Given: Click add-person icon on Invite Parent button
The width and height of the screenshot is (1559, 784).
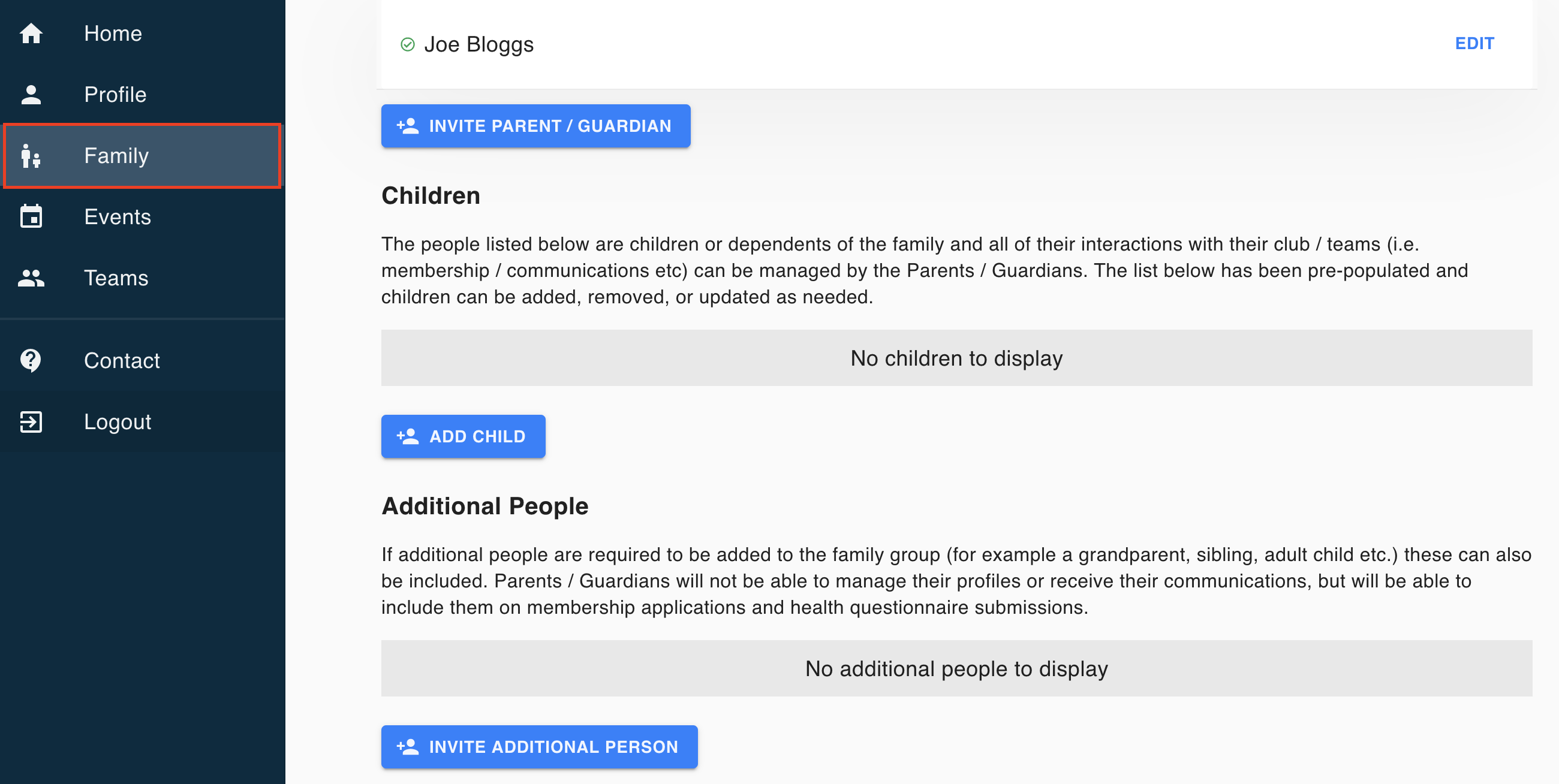Looking at the screenshot, I should click(408, 126).
